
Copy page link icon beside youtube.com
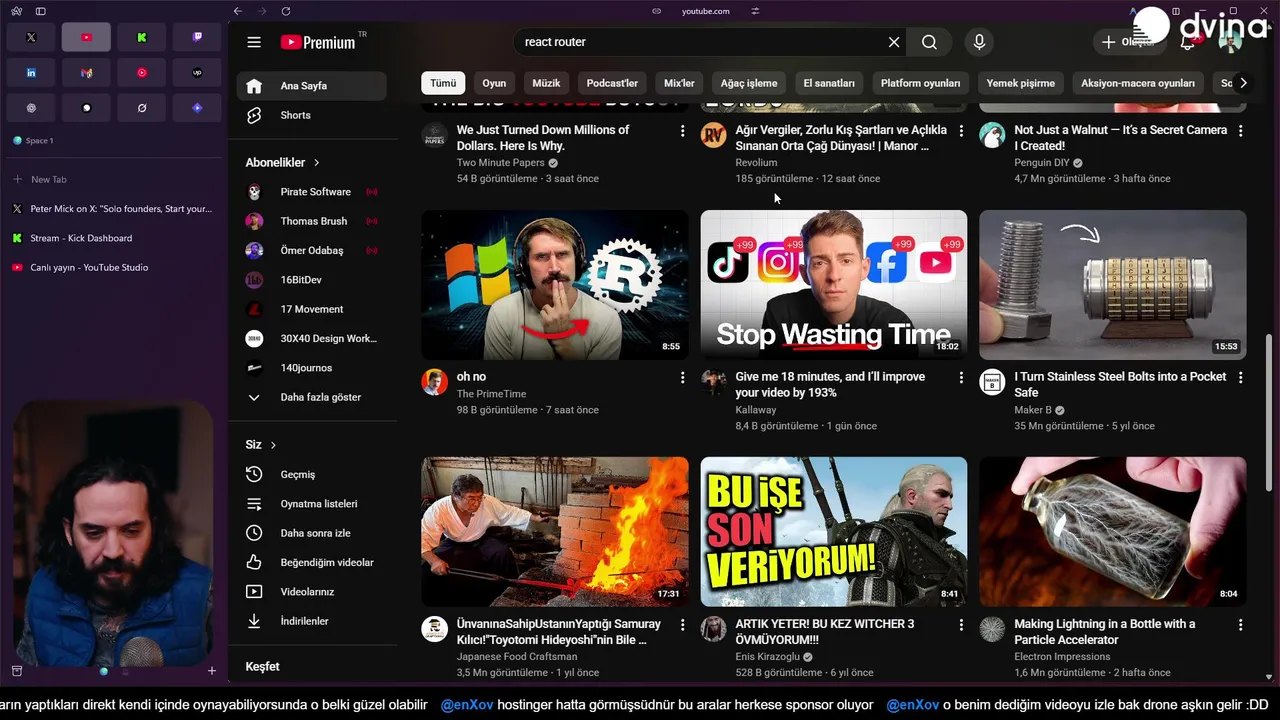(x=656, y=11)
